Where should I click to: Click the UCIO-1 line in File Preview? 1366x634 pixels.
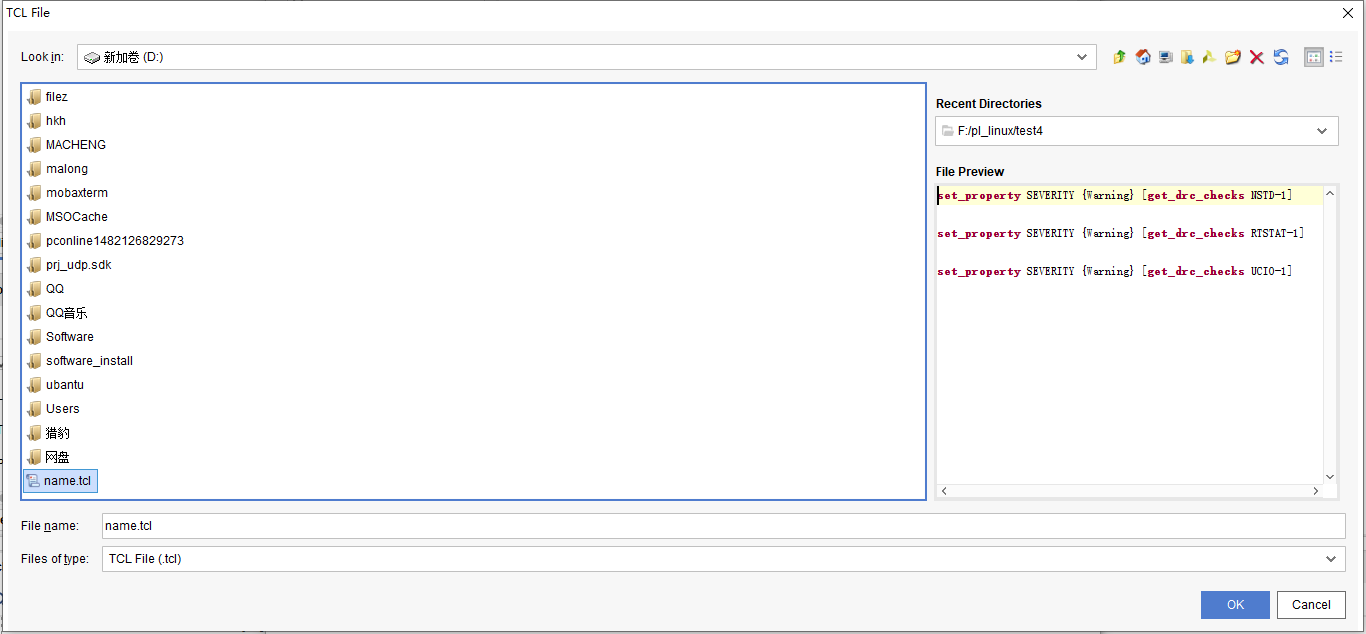(1115, 271)
